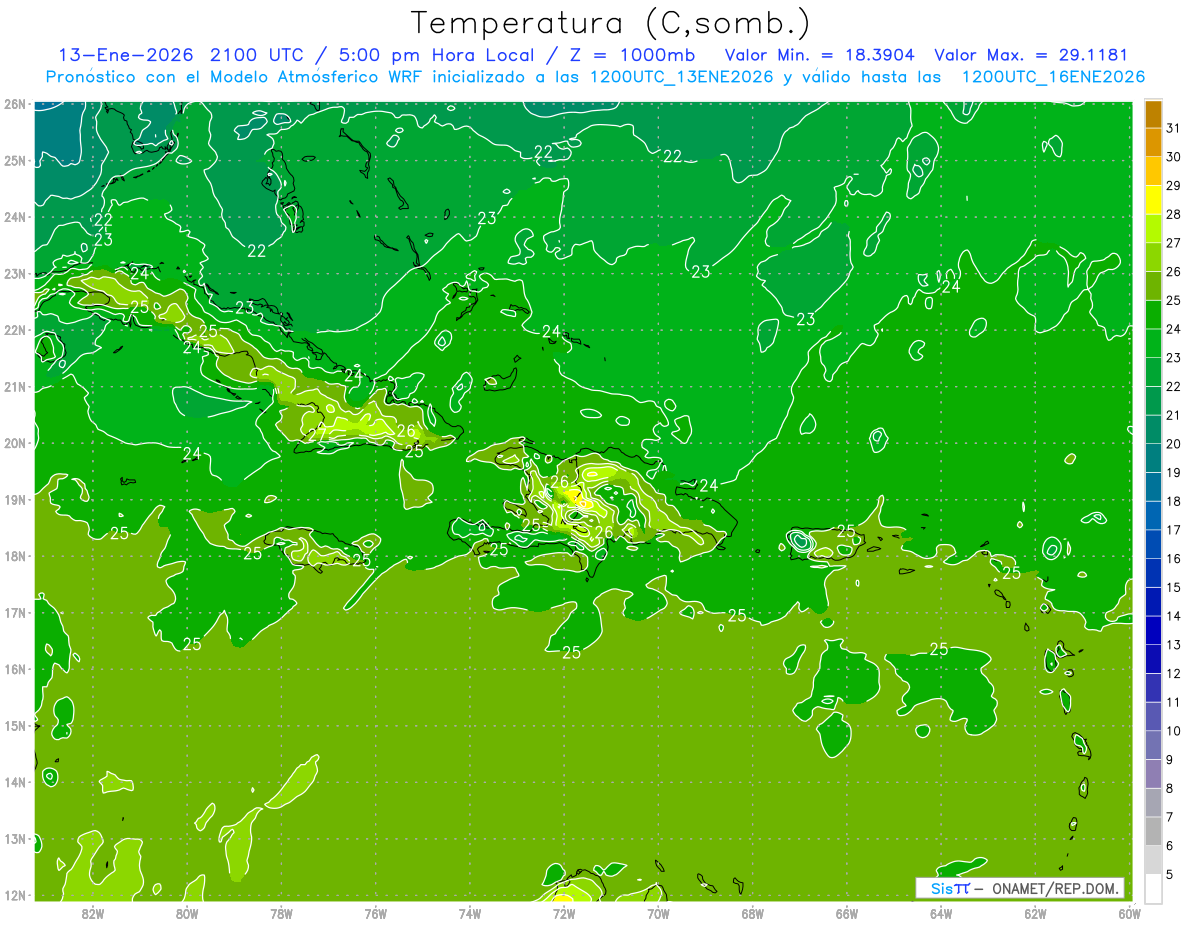
Task: Click the latitude axis label 19N
Action: tap(15, 500)
